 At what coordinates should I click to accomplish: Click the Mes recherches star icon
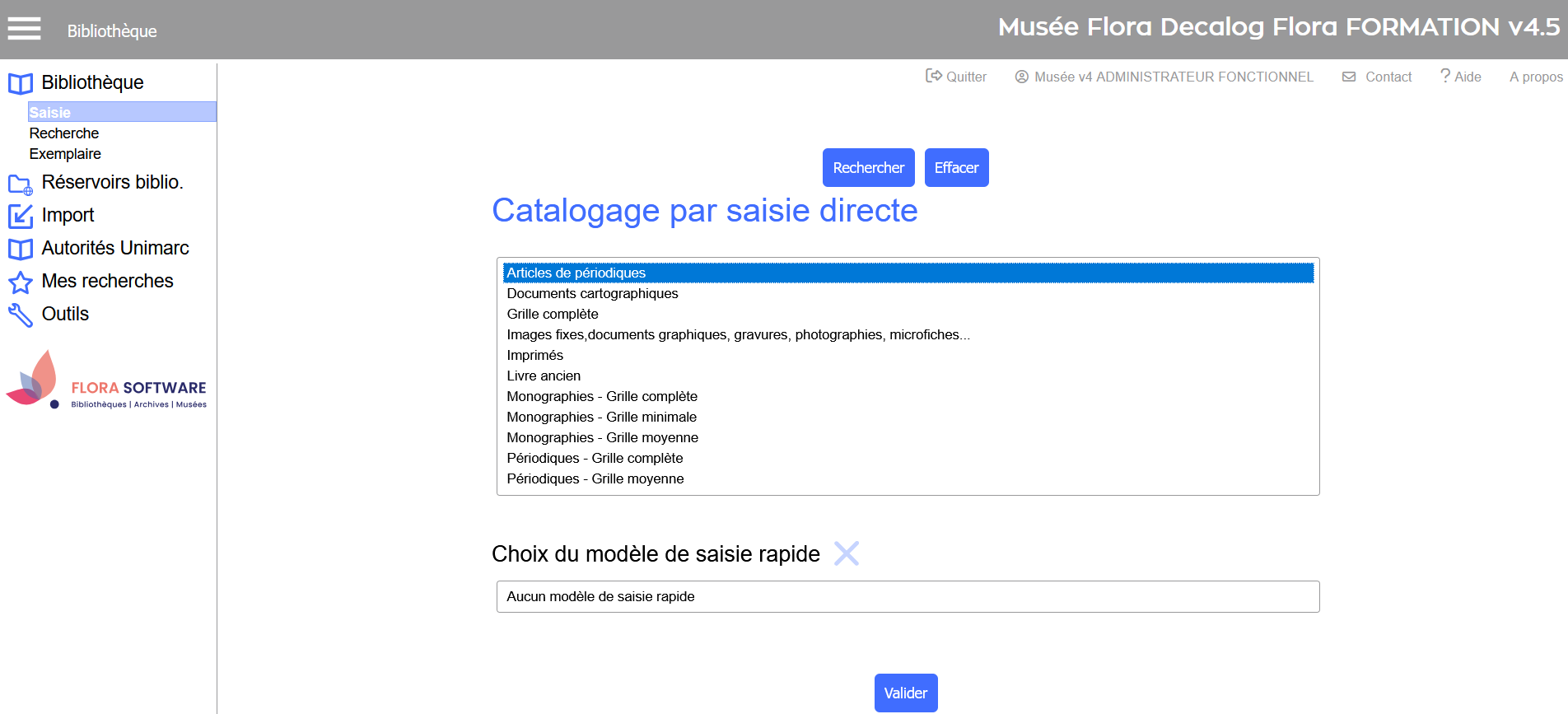click(x=21, y=282)
